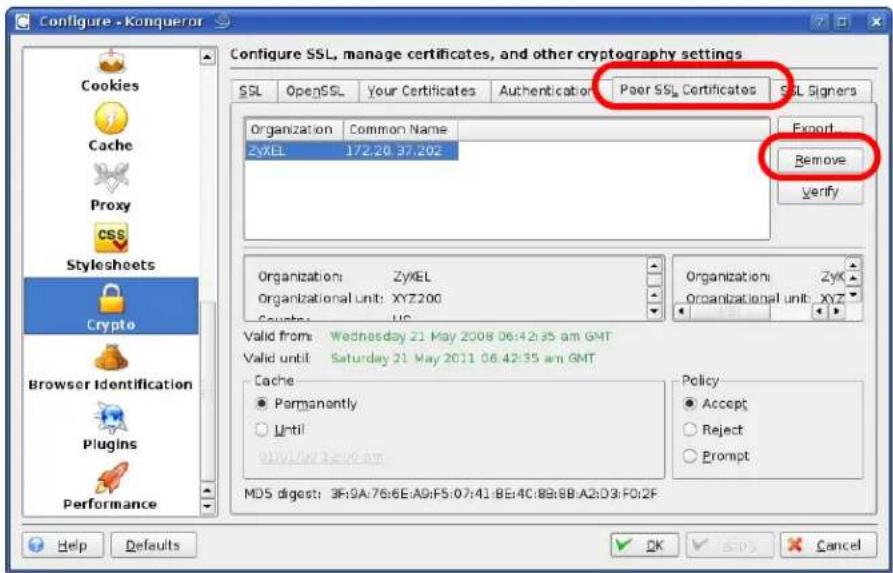Click the Until date input field
Image resolution: width=893 pixels, height=573 pixels.
[321, 457]
